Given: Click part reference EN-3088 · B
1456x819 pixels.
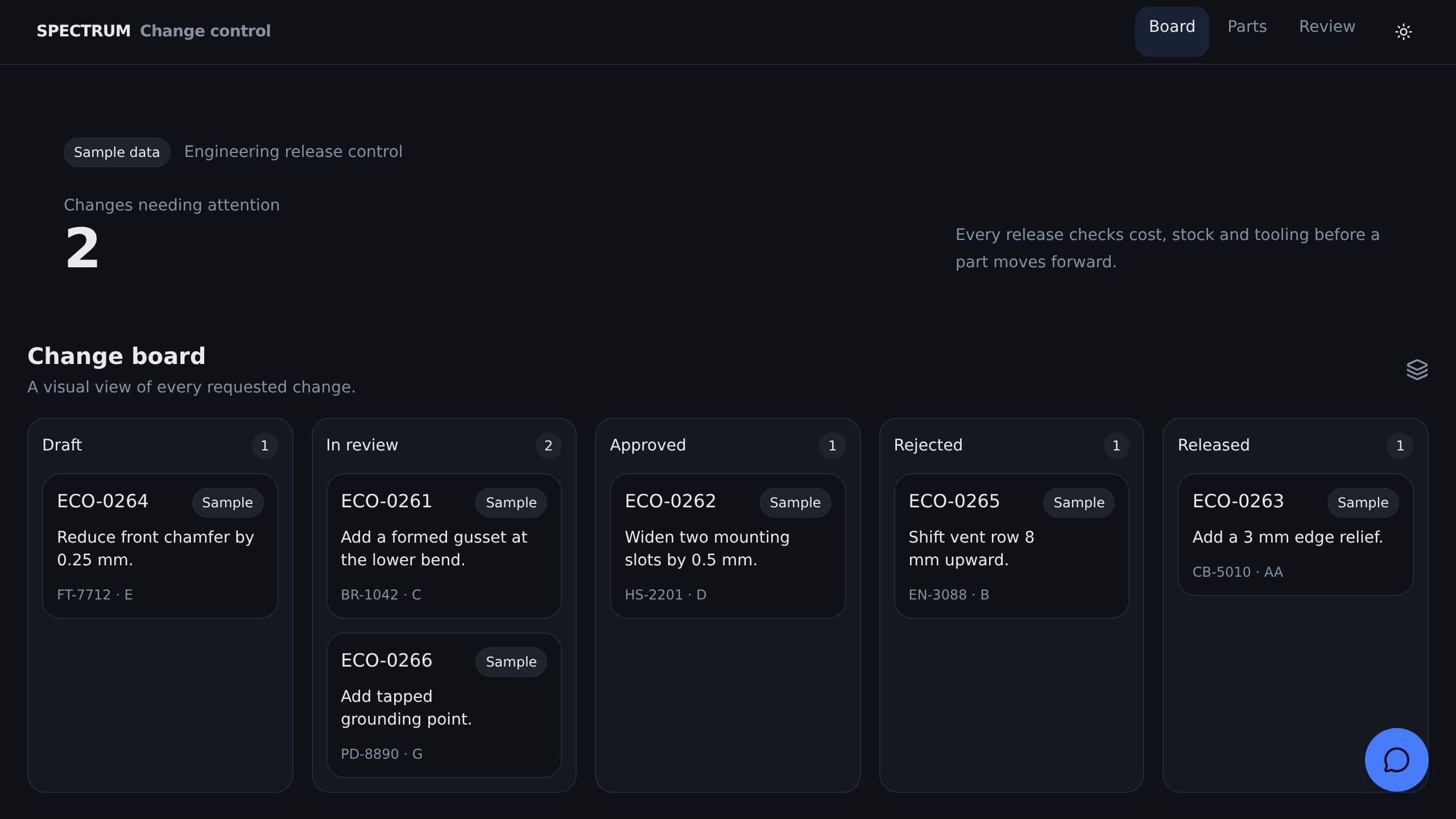Looking at the screenshot, I should click(949, 595).
